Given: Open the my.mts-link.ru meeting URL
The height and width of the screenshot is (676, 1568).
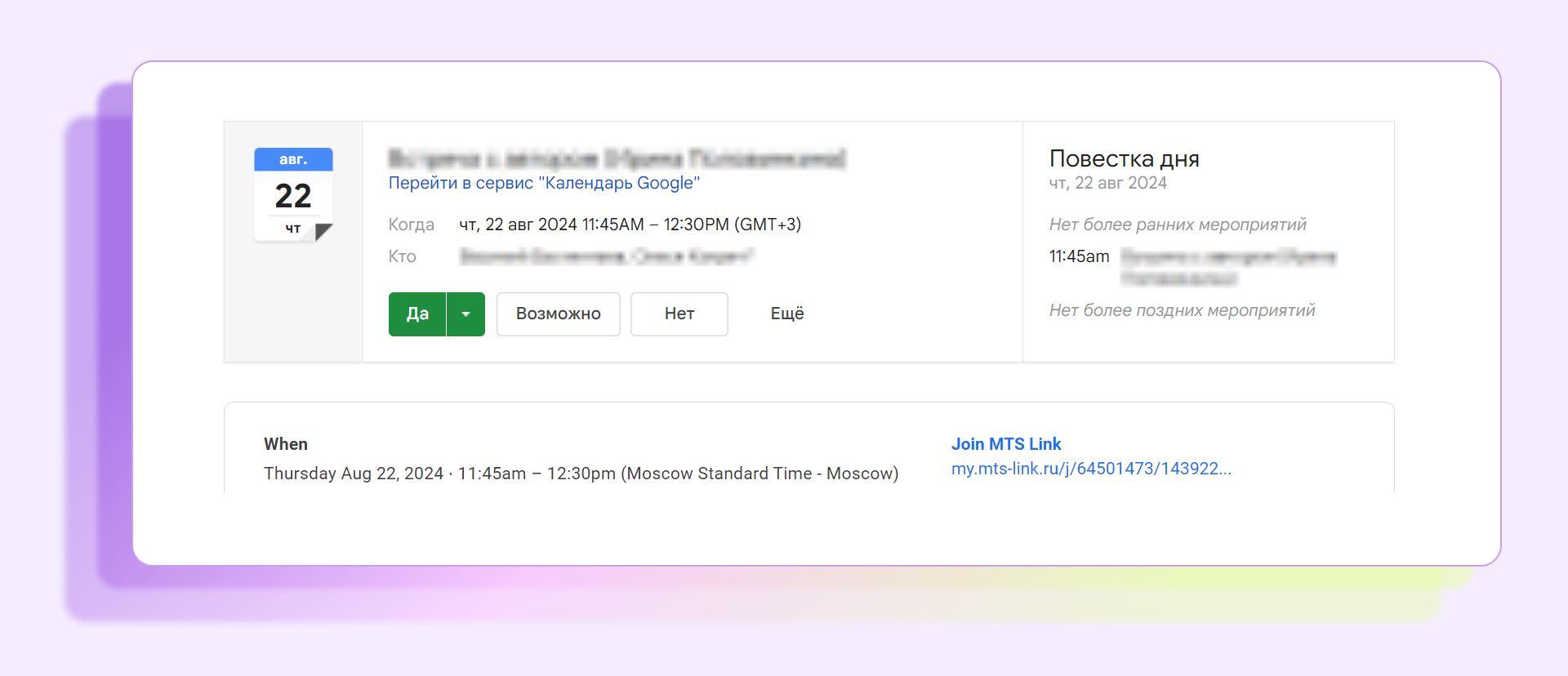Looking at the screenshot, I should click(x=1091, y=469).
